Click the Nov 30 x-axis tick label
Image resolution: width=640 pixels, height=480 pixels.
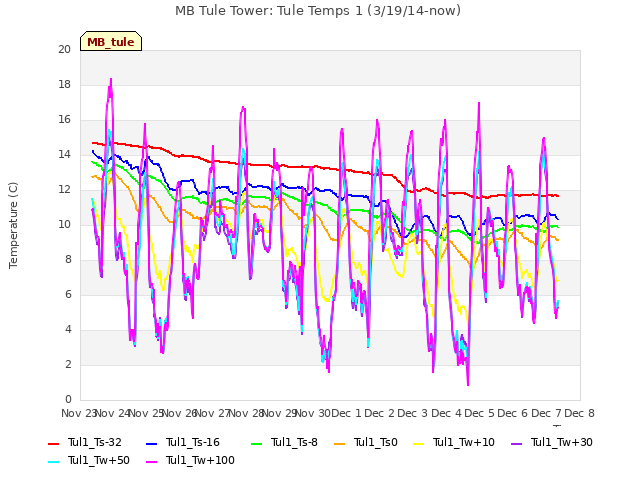coord(312,413)
